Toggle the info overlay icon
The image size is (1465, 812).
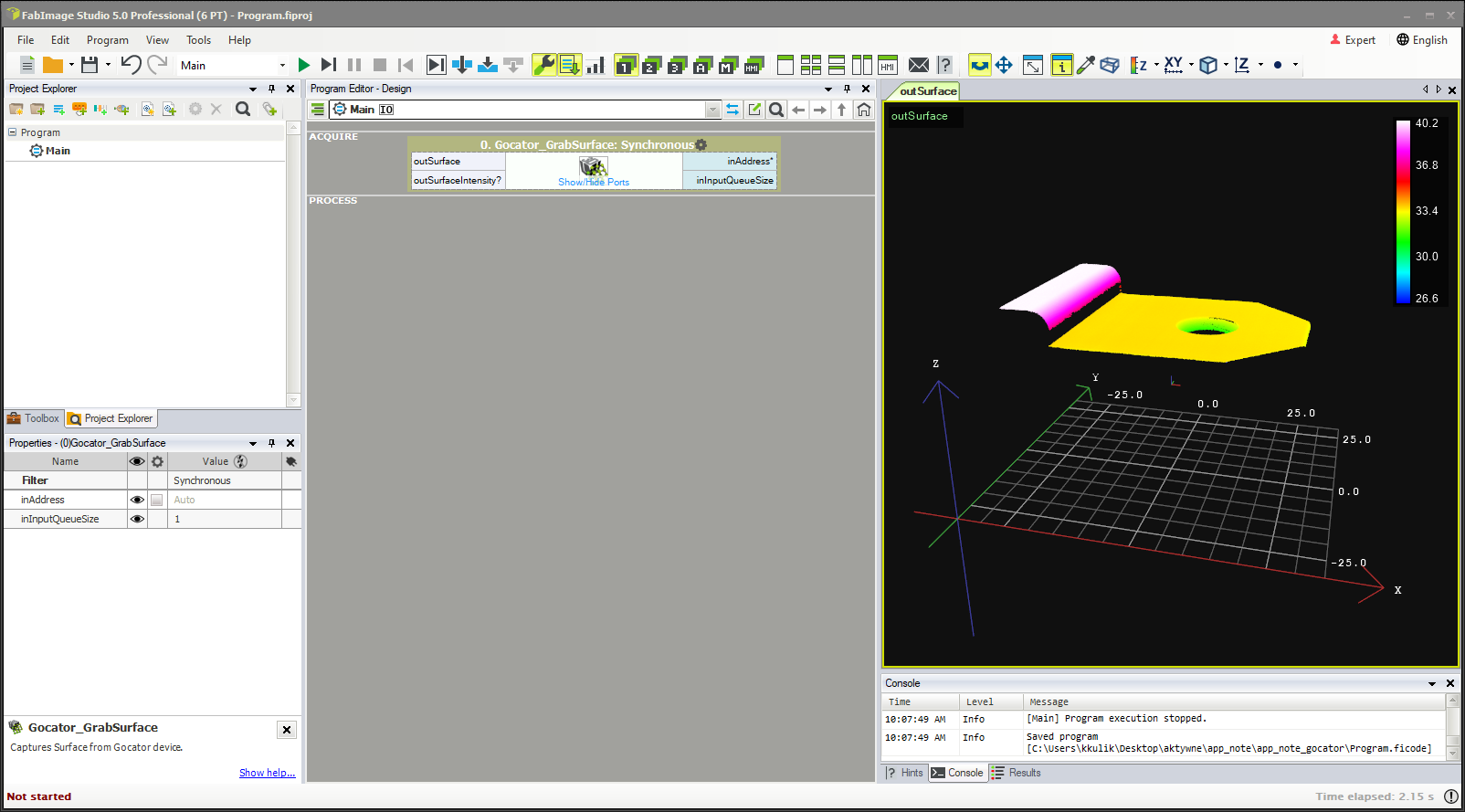click(1061, 65)
